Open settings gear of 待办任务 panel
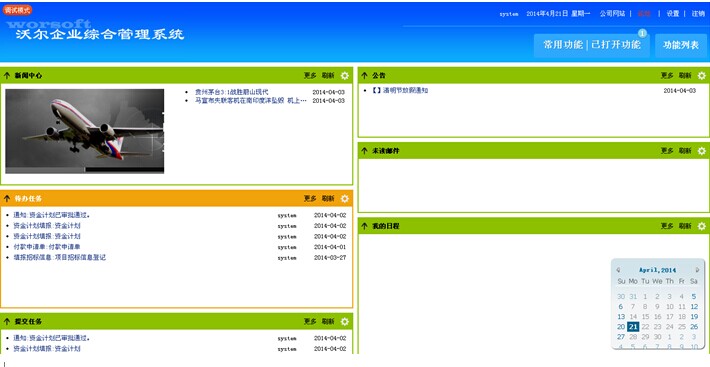This screenshot has height=367, width=710. [x=345, y=199]
